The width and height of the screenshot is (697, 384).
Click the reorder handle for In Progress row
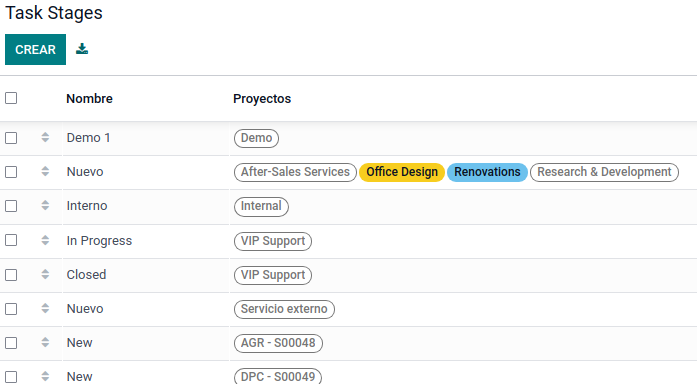point(45,240)
